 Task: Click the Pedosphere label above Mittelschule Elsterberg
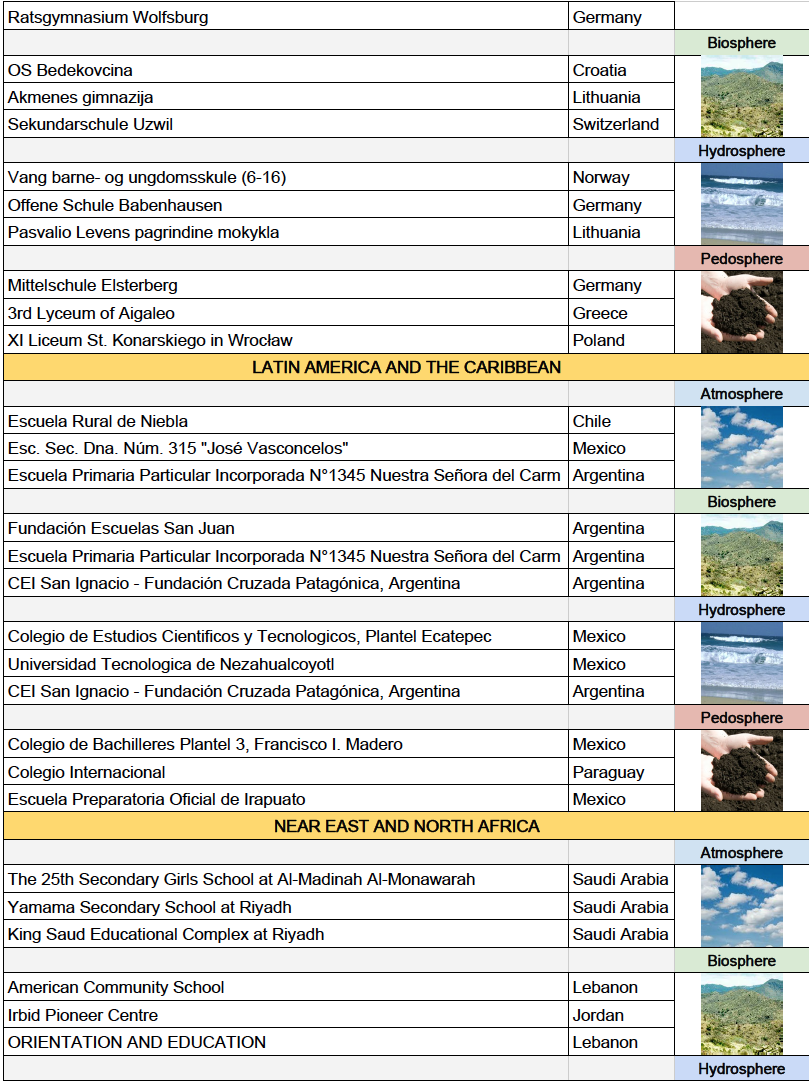click(x=741, y=259)
